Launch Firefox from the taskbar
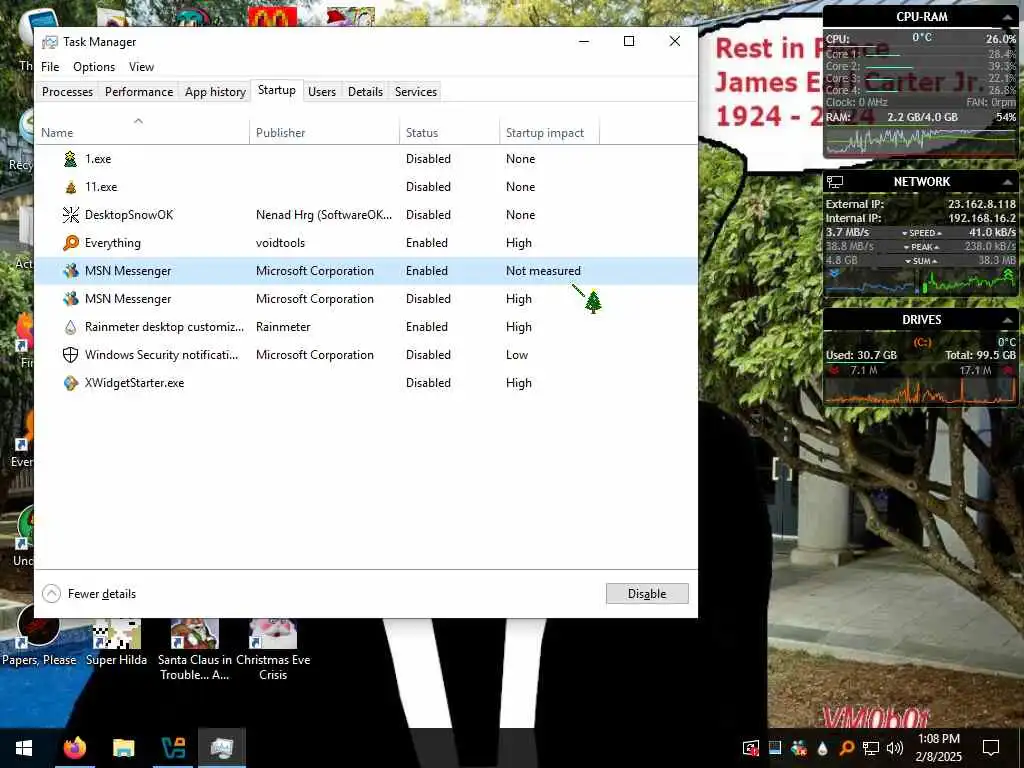 tap(74, 748)
